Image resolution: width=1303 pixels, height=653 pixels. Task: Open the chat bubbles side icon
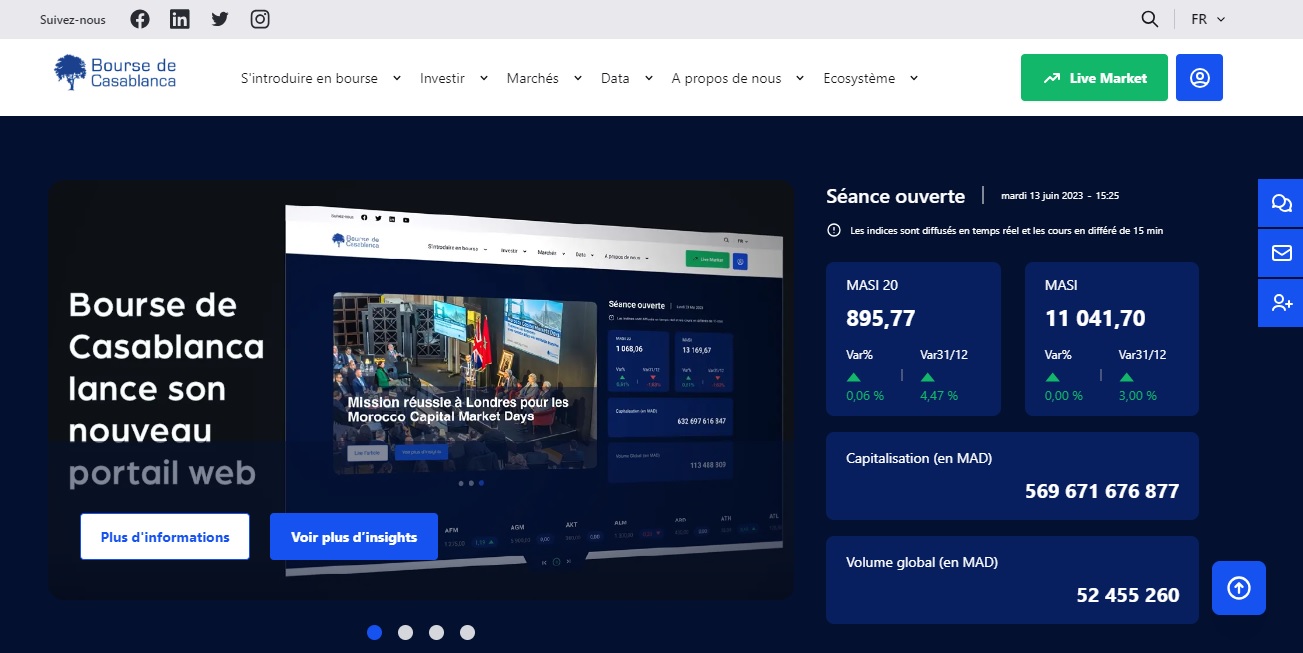1281,203
